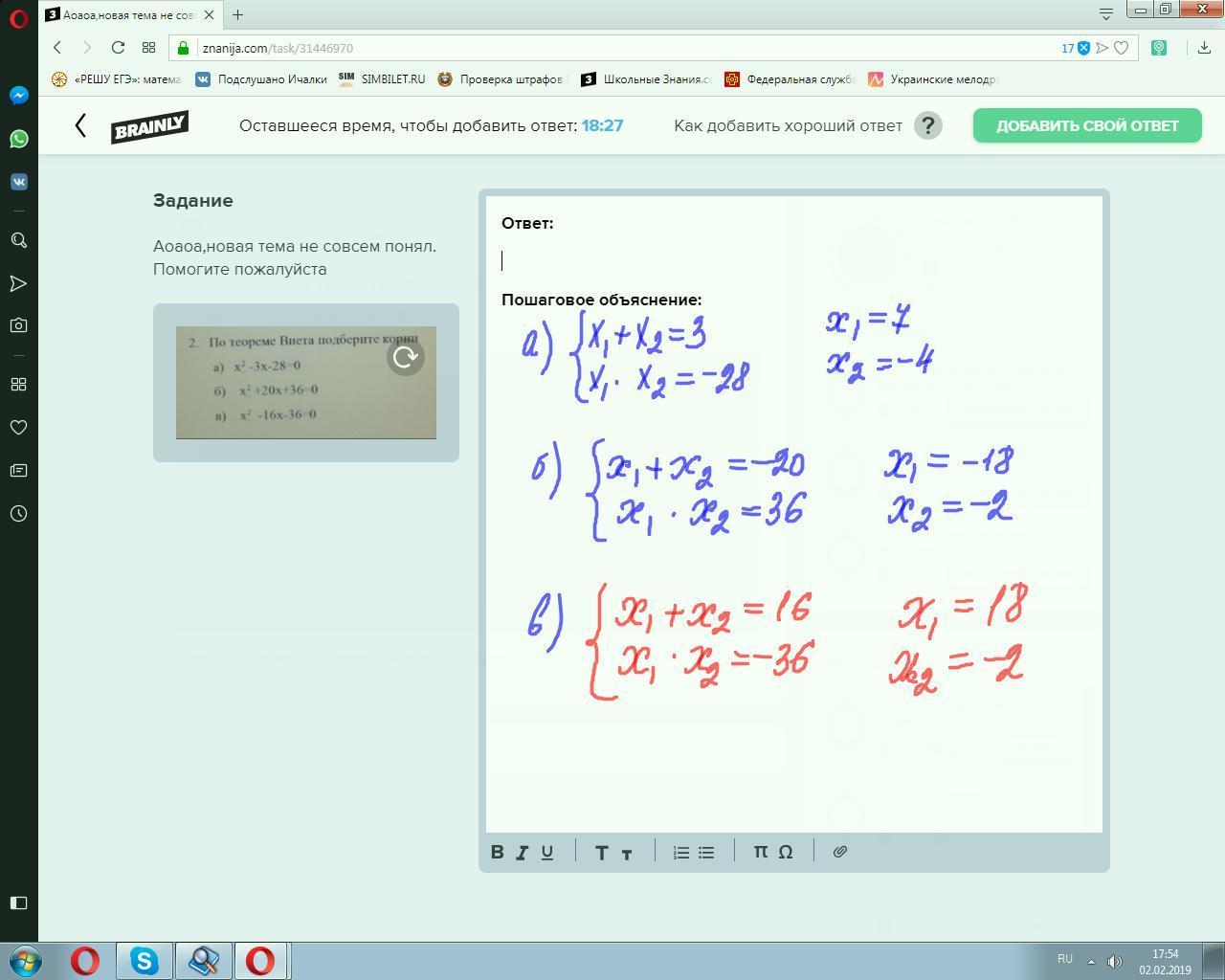Open the question mark help button
The width and height of the screenshot is (1225, 980).
[927, 125]
